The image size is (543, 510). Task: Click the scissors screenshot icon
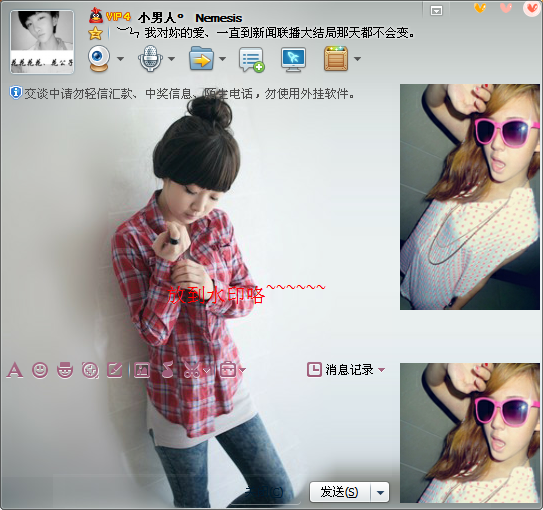coord(192,370)
